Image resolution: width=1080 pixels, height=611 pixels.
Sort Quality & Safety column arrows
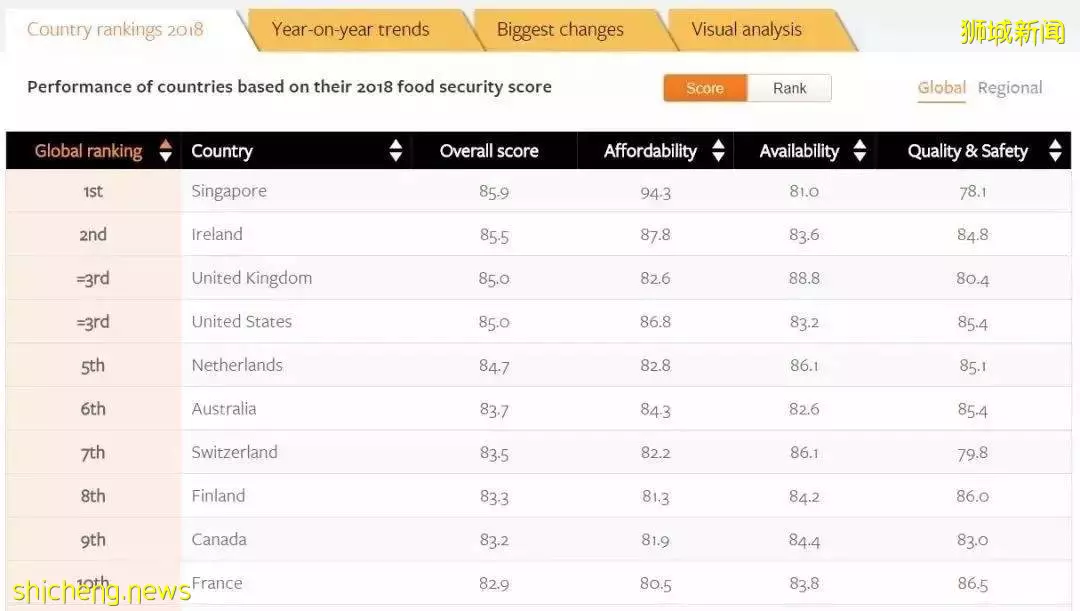coord(1055,150)
